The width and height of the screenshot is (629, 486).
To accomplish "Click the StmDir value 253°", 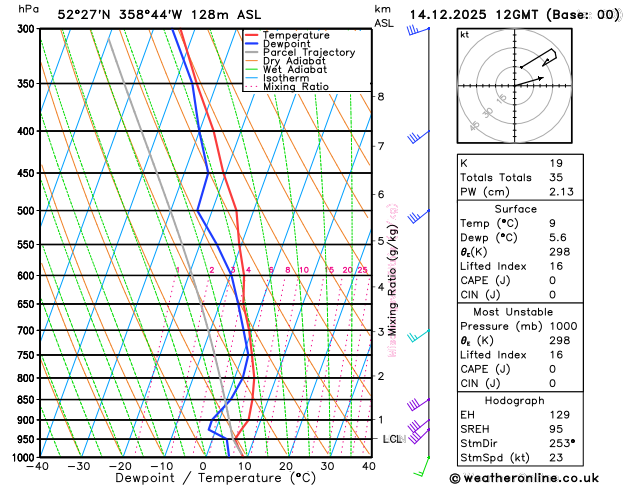I will pyautogui.click(x=562, y=443).
